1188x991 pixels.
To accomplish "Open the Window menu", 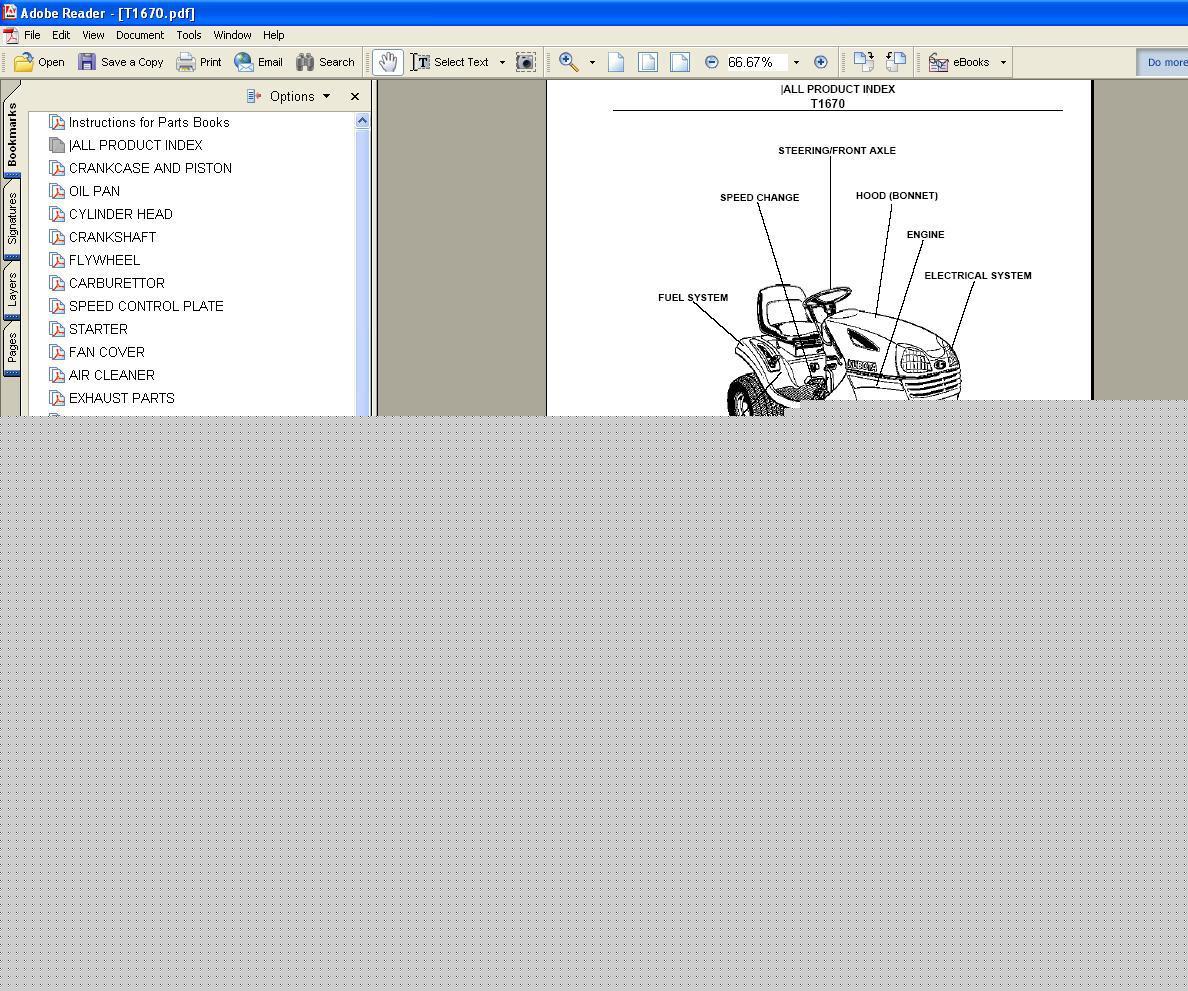I will (232, 35).
